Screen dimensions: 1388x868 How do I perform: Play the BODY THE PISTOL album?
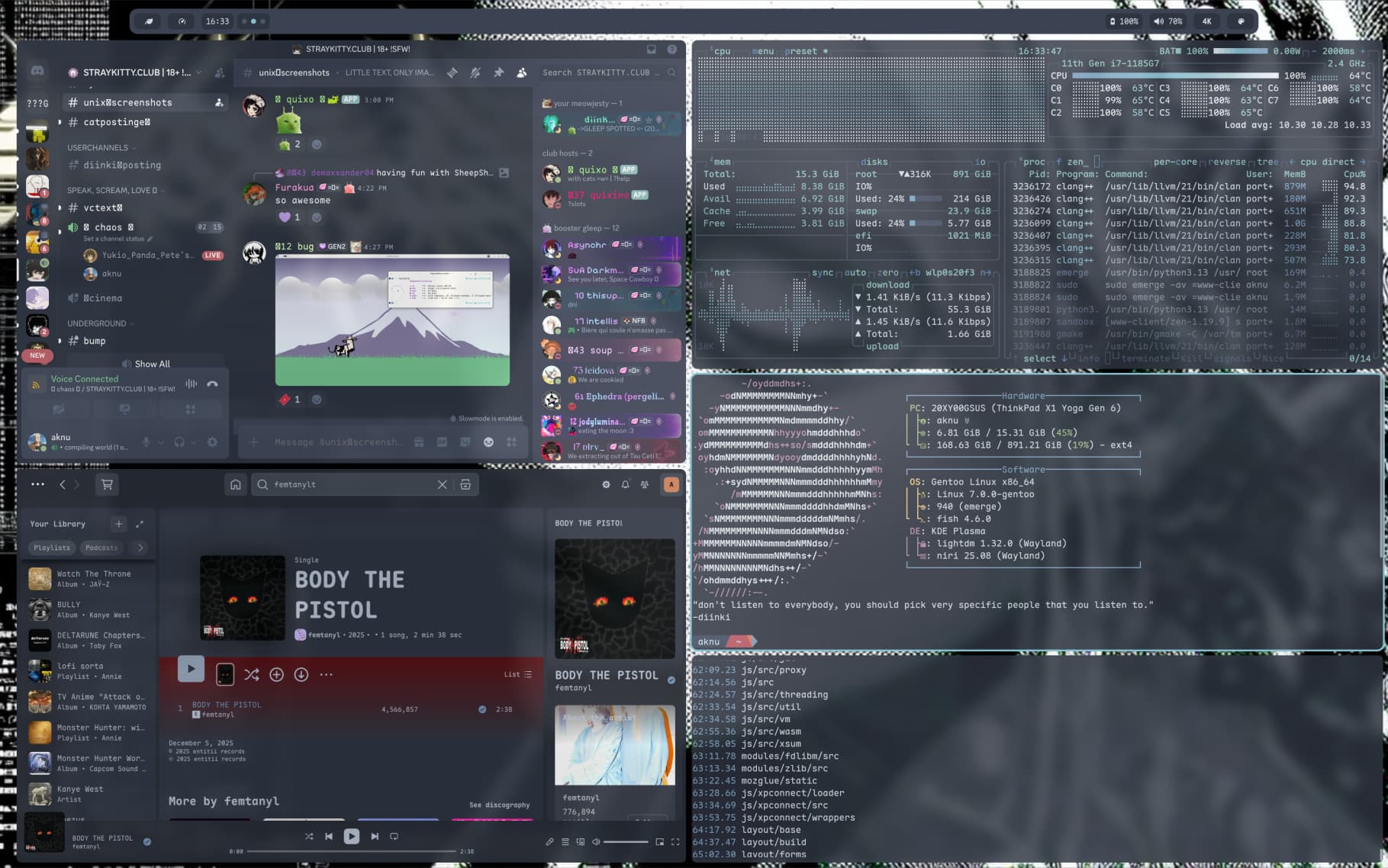point(191,668)
